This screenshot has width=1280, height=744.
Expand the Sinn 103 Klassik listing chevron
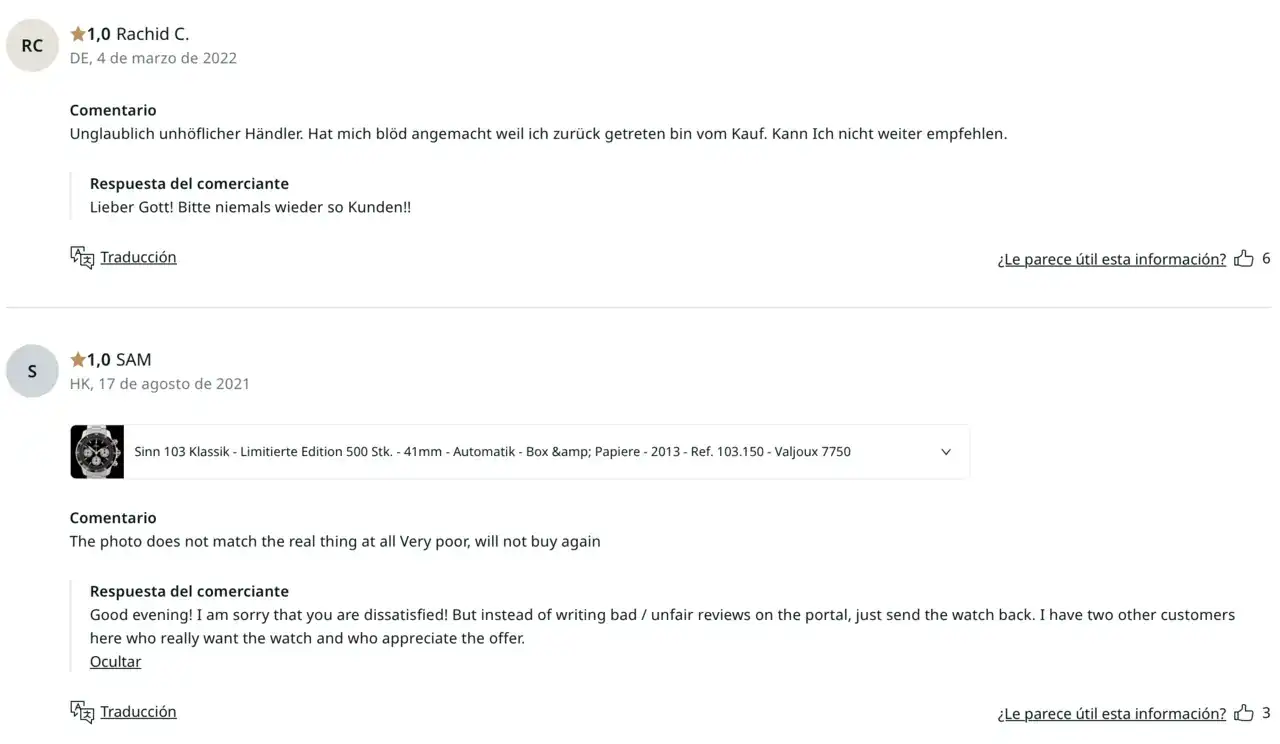pyautogui.click(x=946, y=452)
